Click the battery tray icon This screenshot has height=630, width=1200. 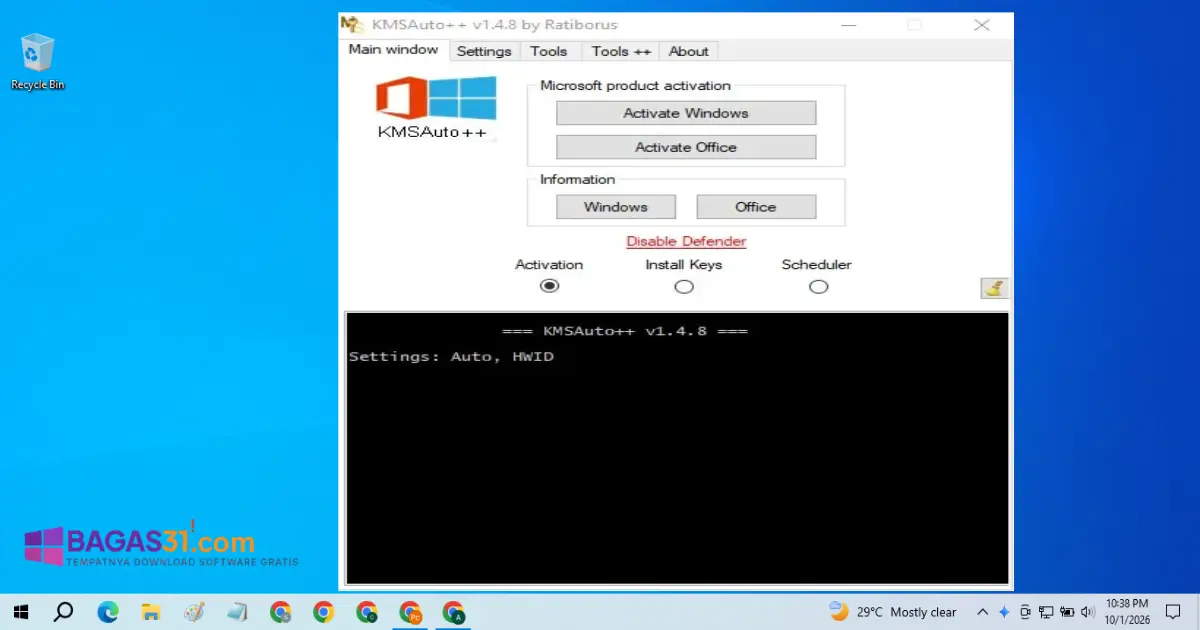(1067, 612)
